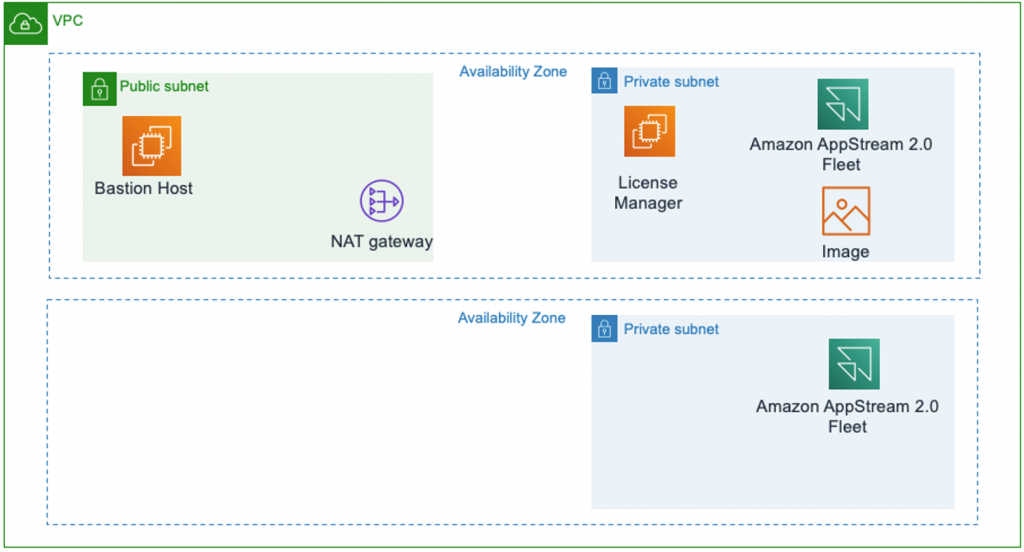The height and width of the screenshot is (552, 1024).
Task: Select the Image icon
Action: point(846,211)
